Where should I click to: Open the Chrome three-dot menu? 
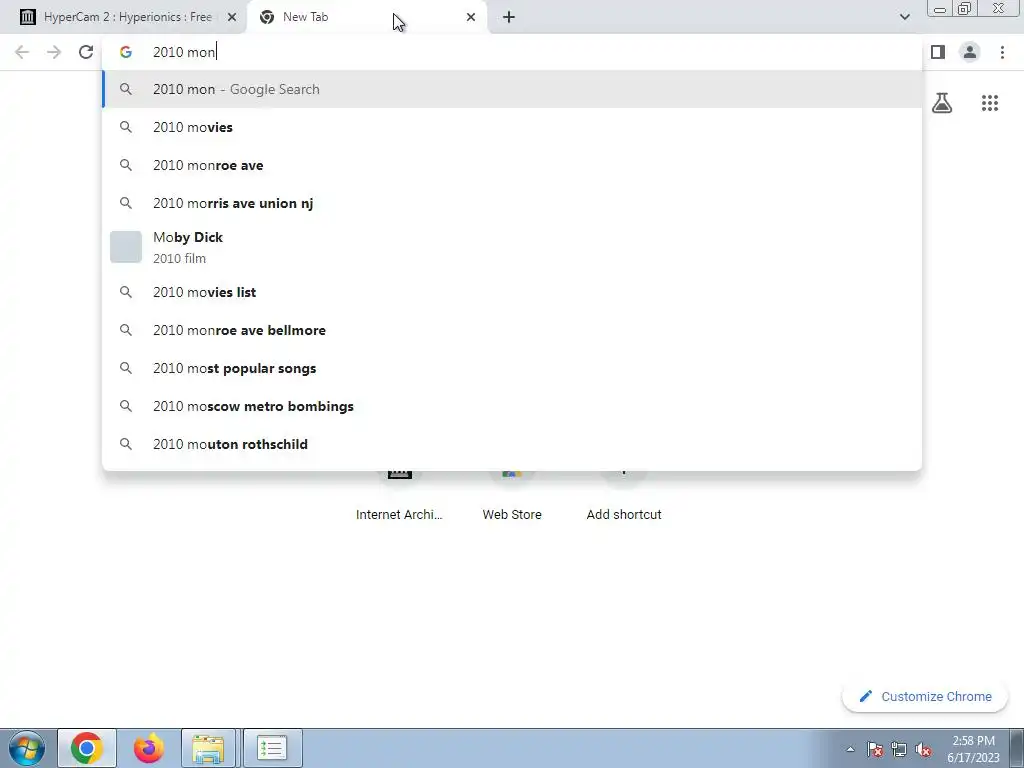pos(1002,52)
